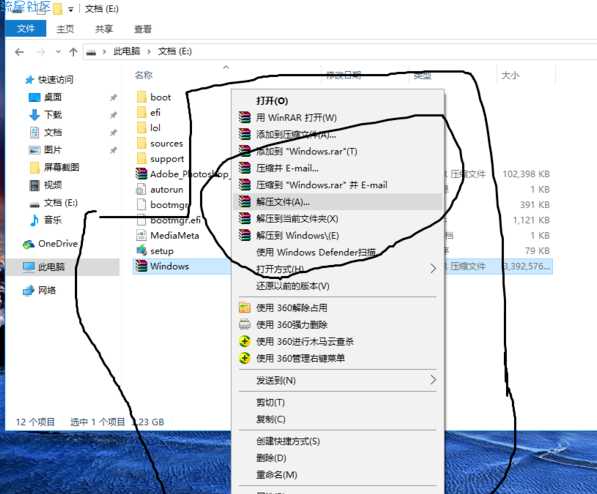
Task: Choose 解压文件(A)... in context menu
Action: pyautogui.click(x=337, y=201)
